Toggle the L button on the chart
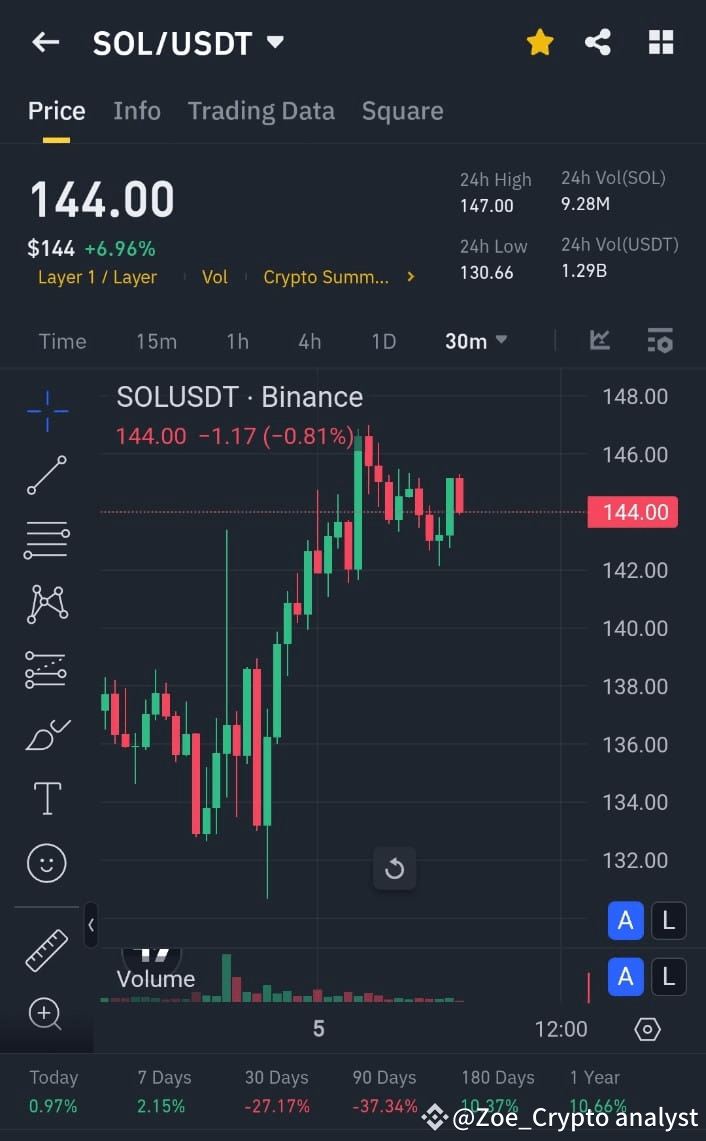This screenshot has height=1141, width=706. 668,921
